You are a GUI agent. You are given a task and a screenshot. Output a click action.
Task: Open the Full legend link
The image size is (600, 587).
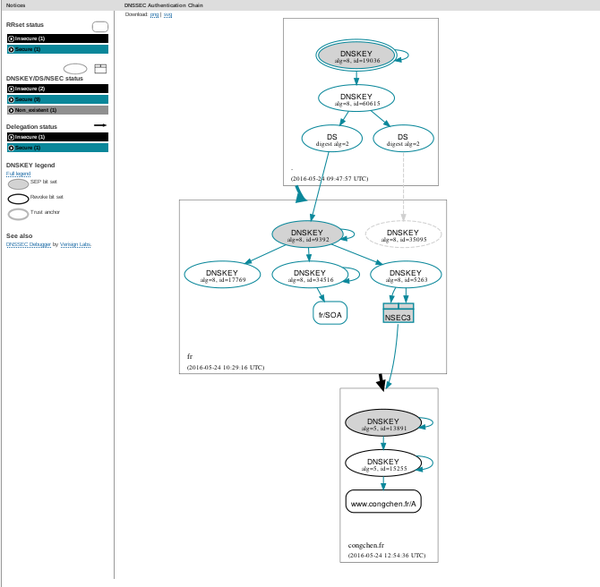tap(18, 174)
